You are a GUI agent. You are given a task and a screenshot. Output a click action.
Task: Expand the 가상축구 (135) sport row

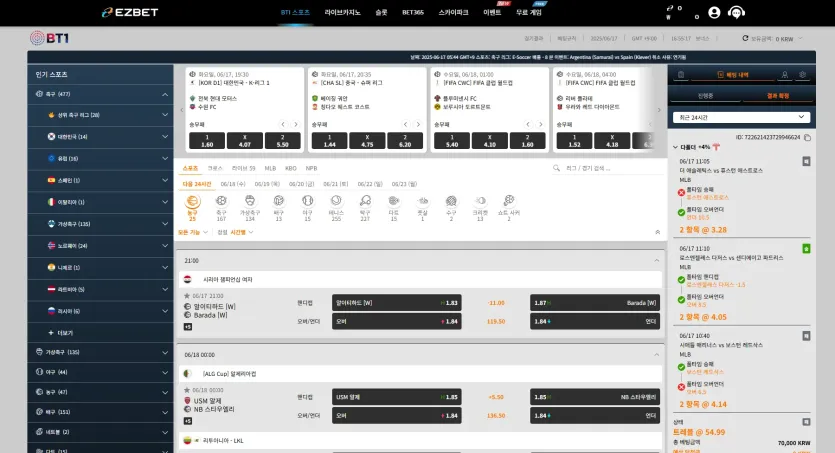click(100, 352)
